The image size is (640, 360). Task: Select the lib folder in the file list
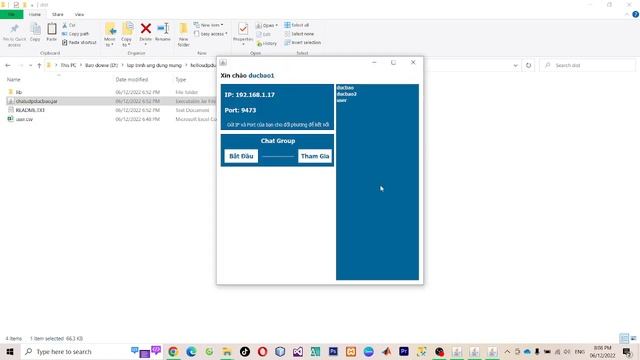coord(19,92)
